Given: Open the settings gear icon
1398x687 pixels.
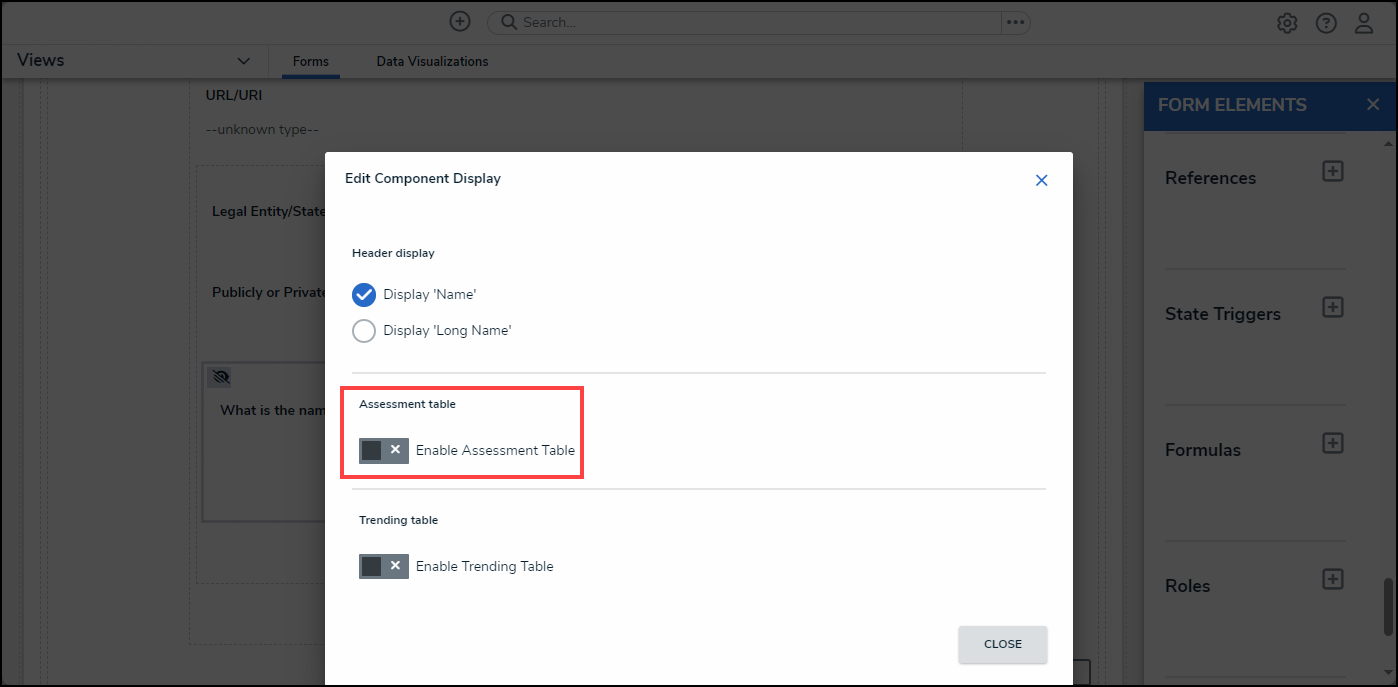Looking at the screenshot, I should point(1287,23).
